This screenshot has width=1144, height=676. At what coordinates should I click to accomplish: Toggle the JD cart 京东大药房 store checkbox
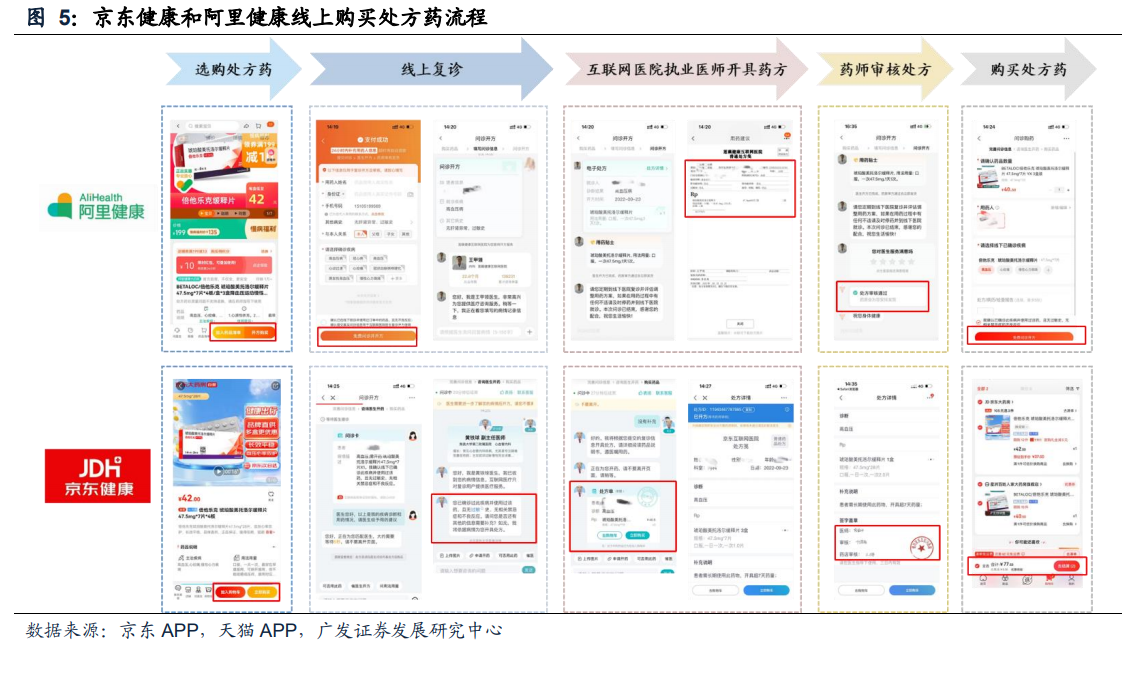pos(979,402)
